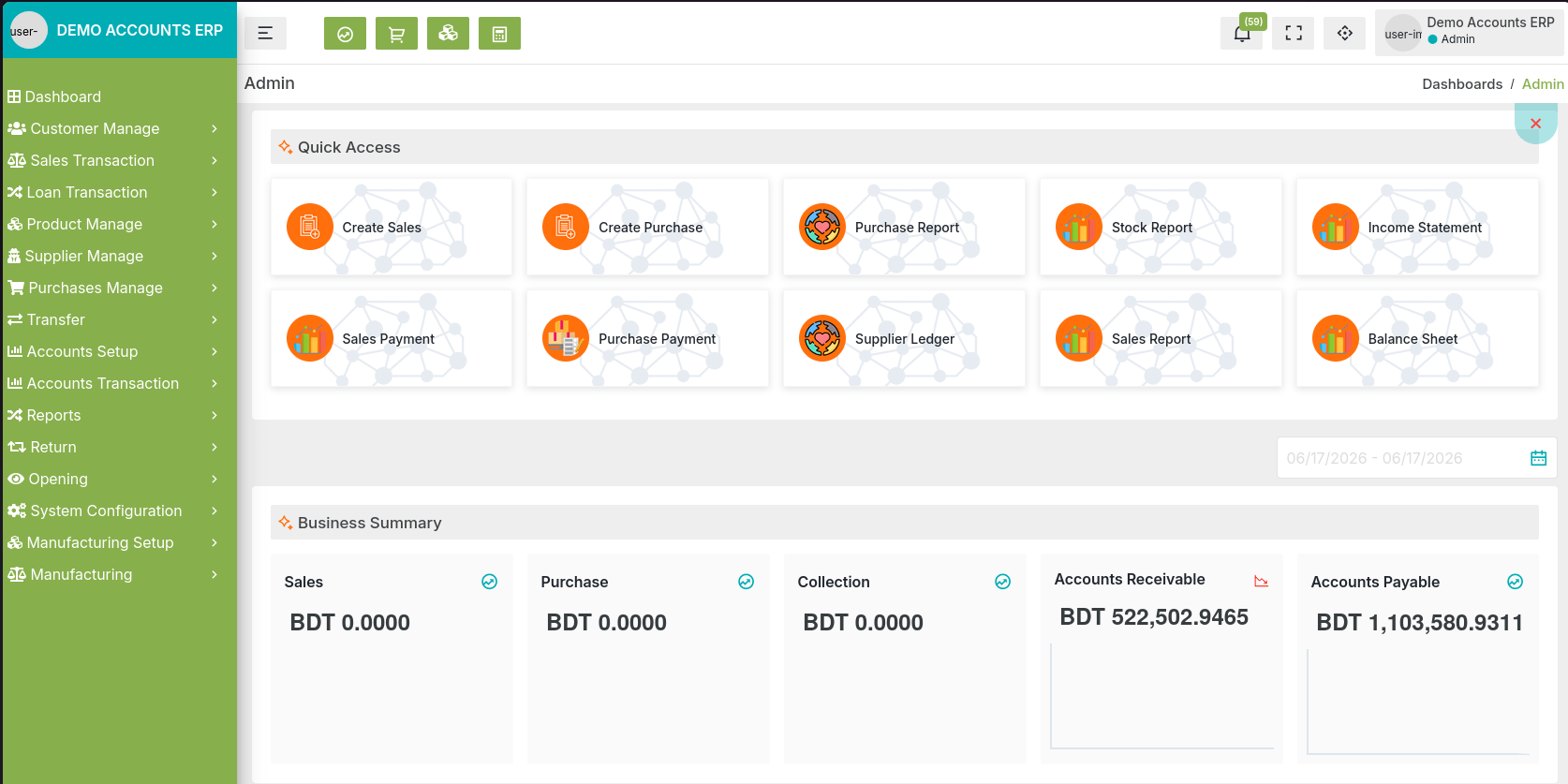Click the Create Purchase orange icon
This screenshot has width=1568, height=784.
[x=566, y=227]
